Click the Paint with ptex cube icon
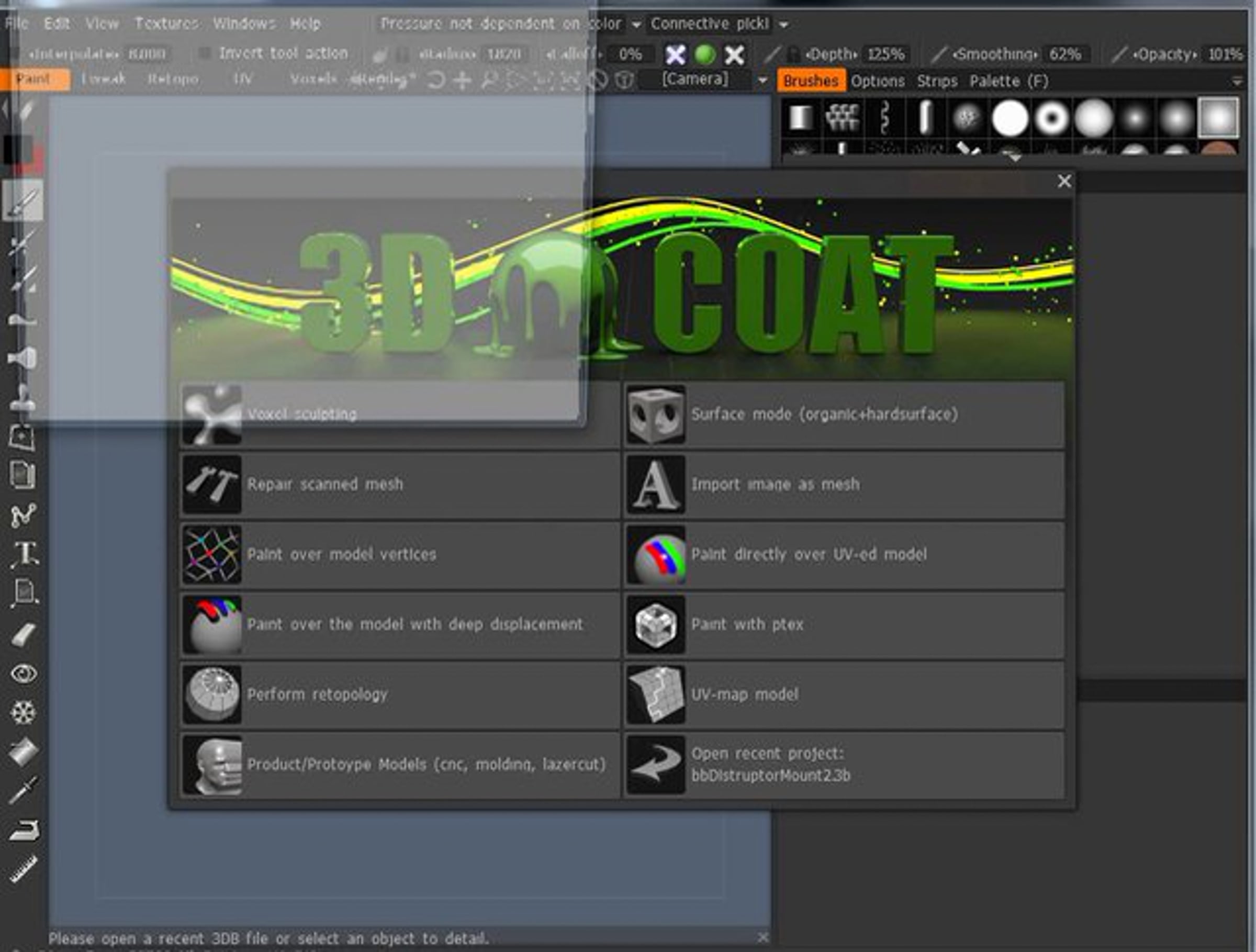 point(656,624)
